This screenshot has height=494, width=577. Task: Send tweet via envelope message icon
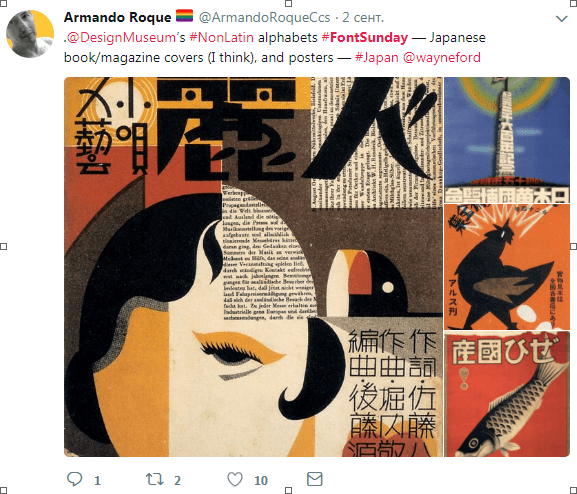click(315, 479)
